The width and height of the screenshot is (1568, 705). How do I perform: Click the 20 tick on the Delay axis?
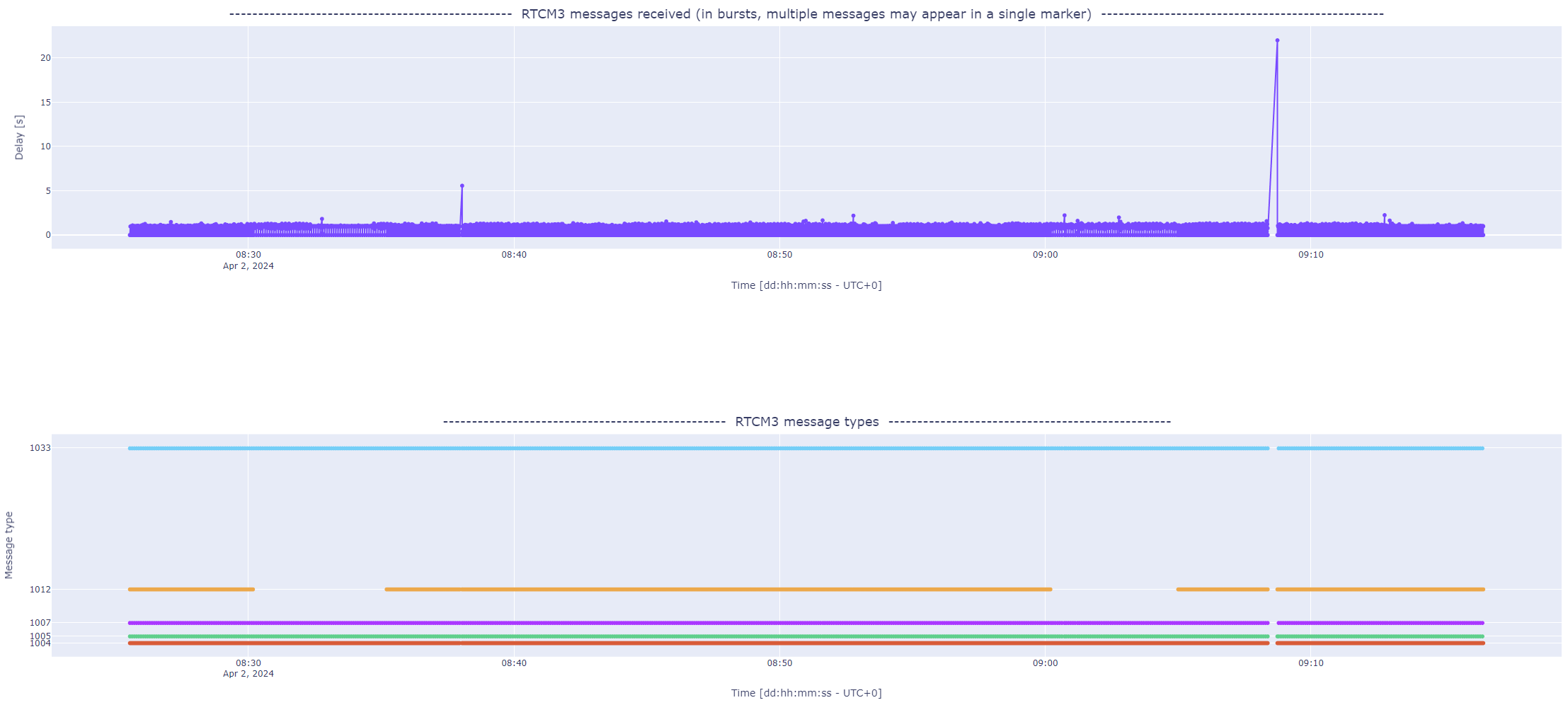click(x=45, y=58)
